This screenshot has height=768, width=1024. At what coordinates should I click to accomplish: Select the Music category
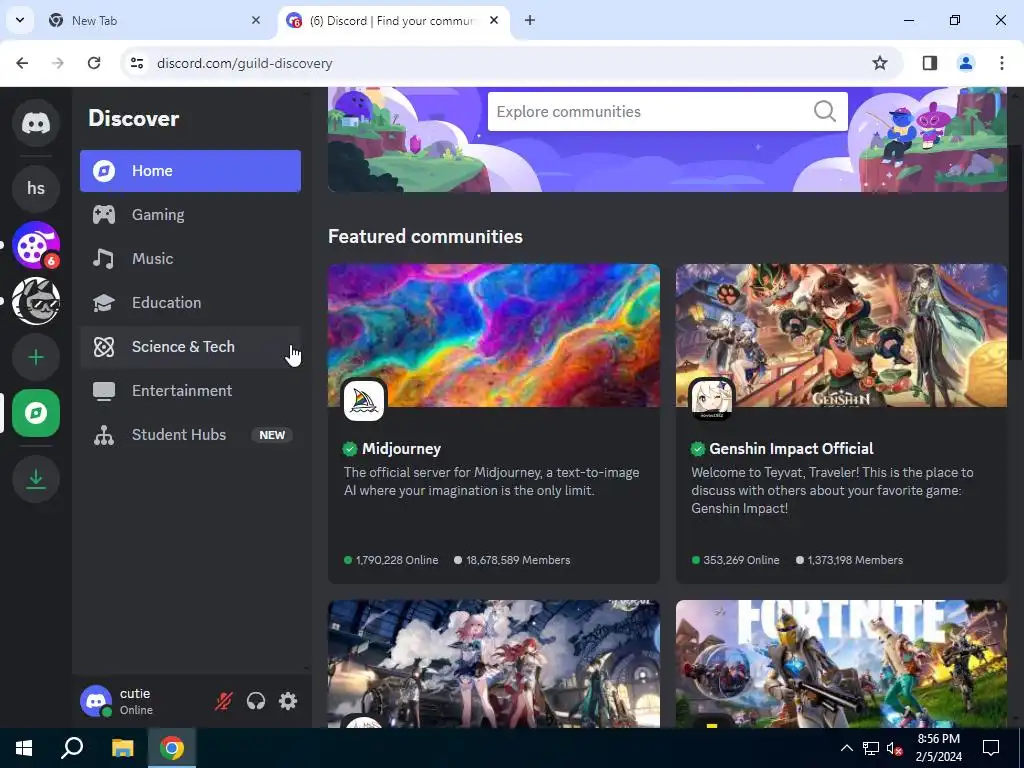(x=191, y=259)
